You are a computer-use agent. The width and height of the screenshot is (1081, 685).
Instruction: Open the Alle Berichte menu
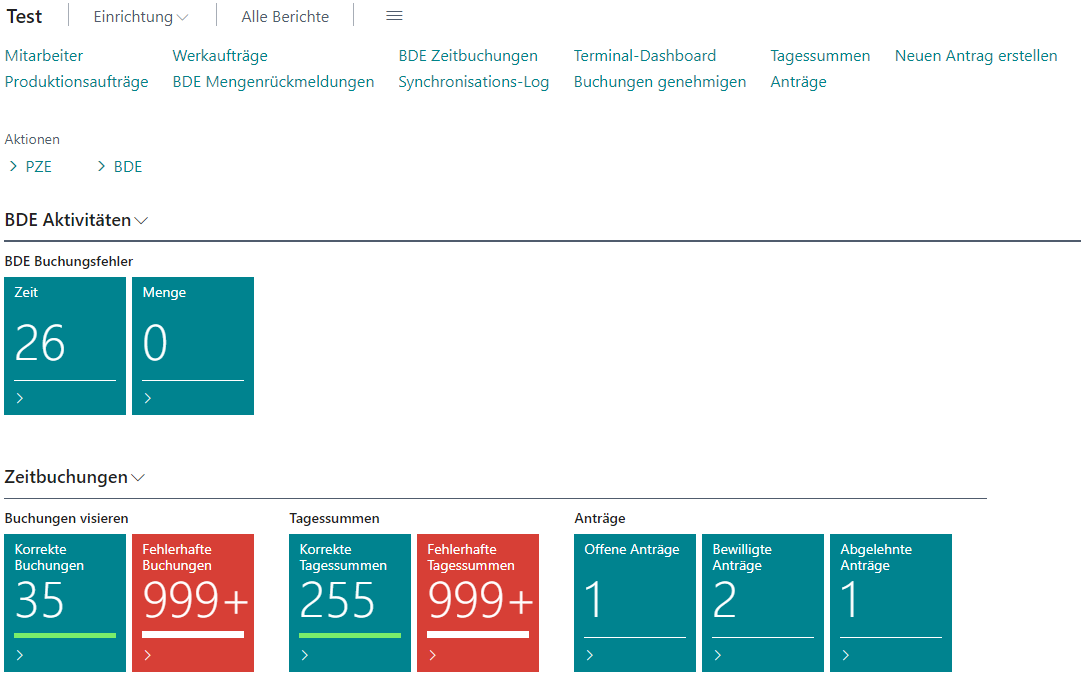tap(285, 17)
